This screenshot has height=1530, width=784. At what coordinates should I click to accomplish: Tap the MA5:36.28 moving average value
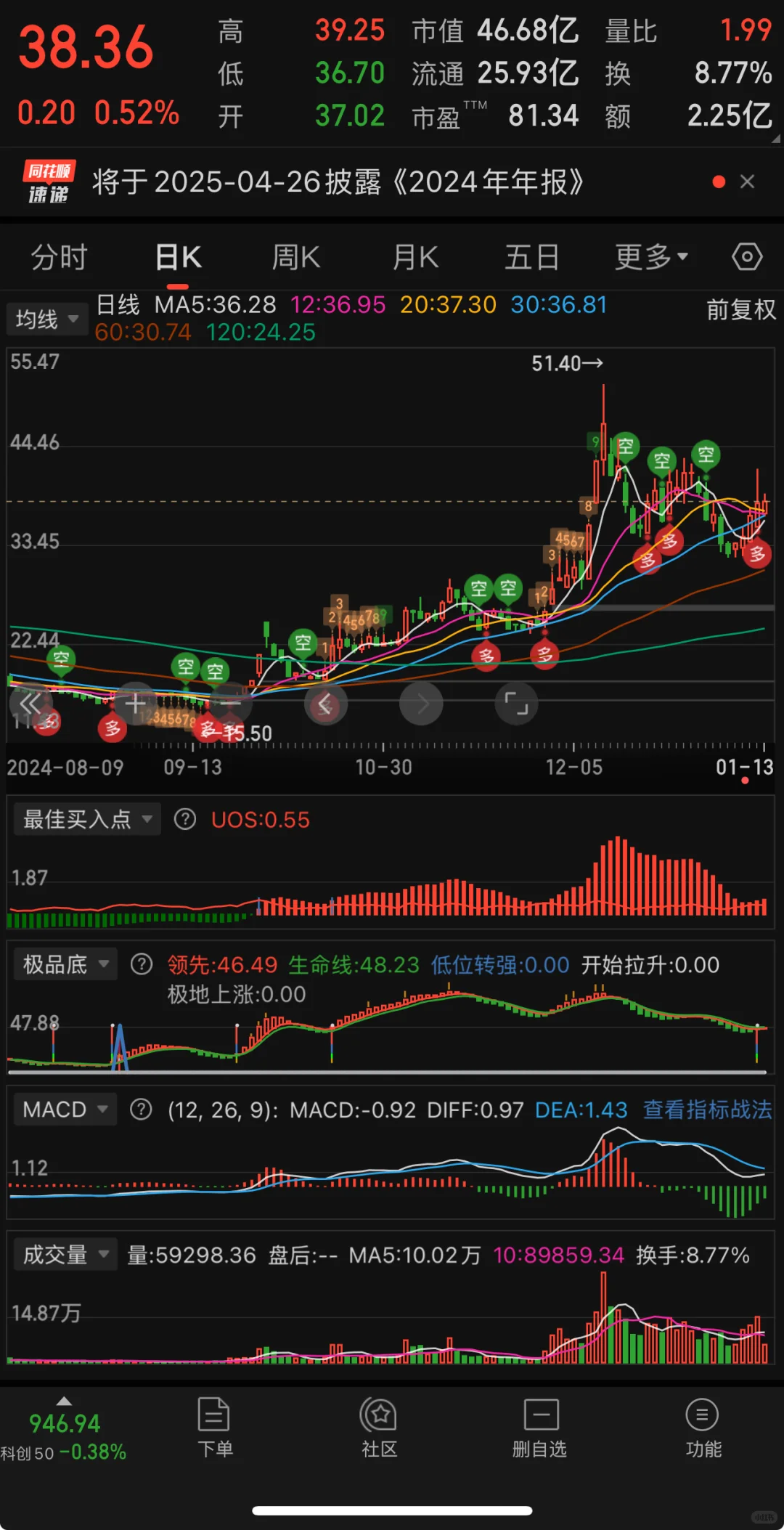(215, 304)
